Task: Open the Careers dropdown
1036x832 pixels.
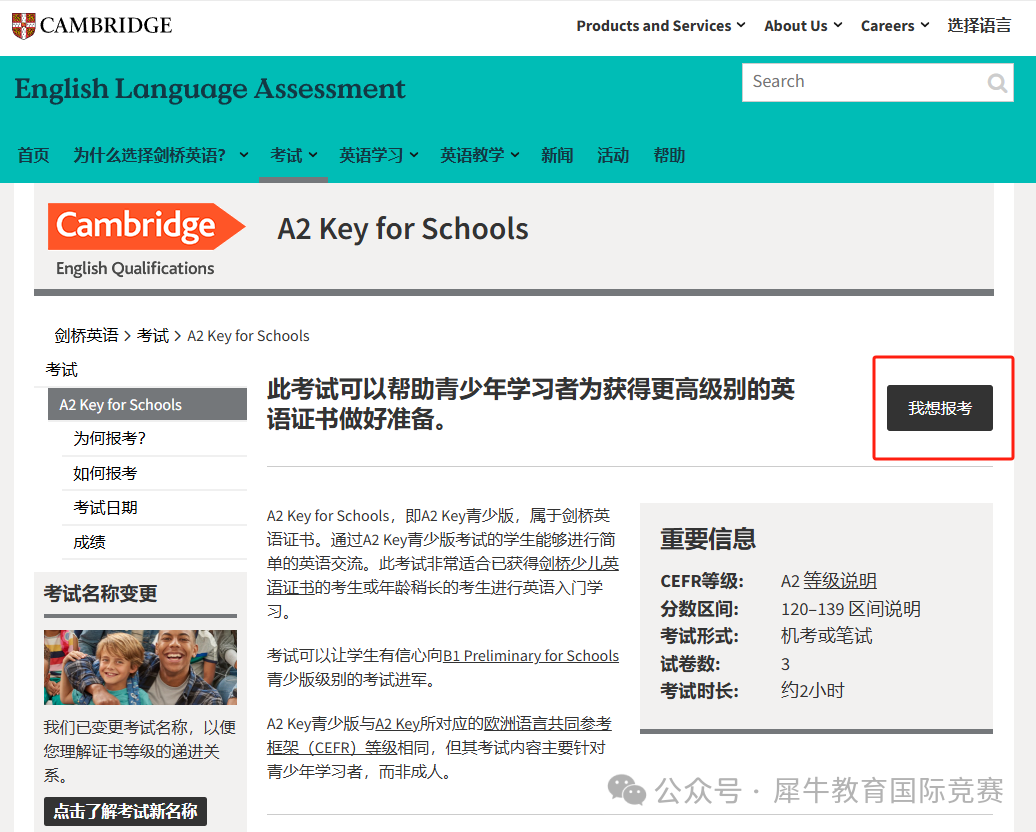Action: 895,26
